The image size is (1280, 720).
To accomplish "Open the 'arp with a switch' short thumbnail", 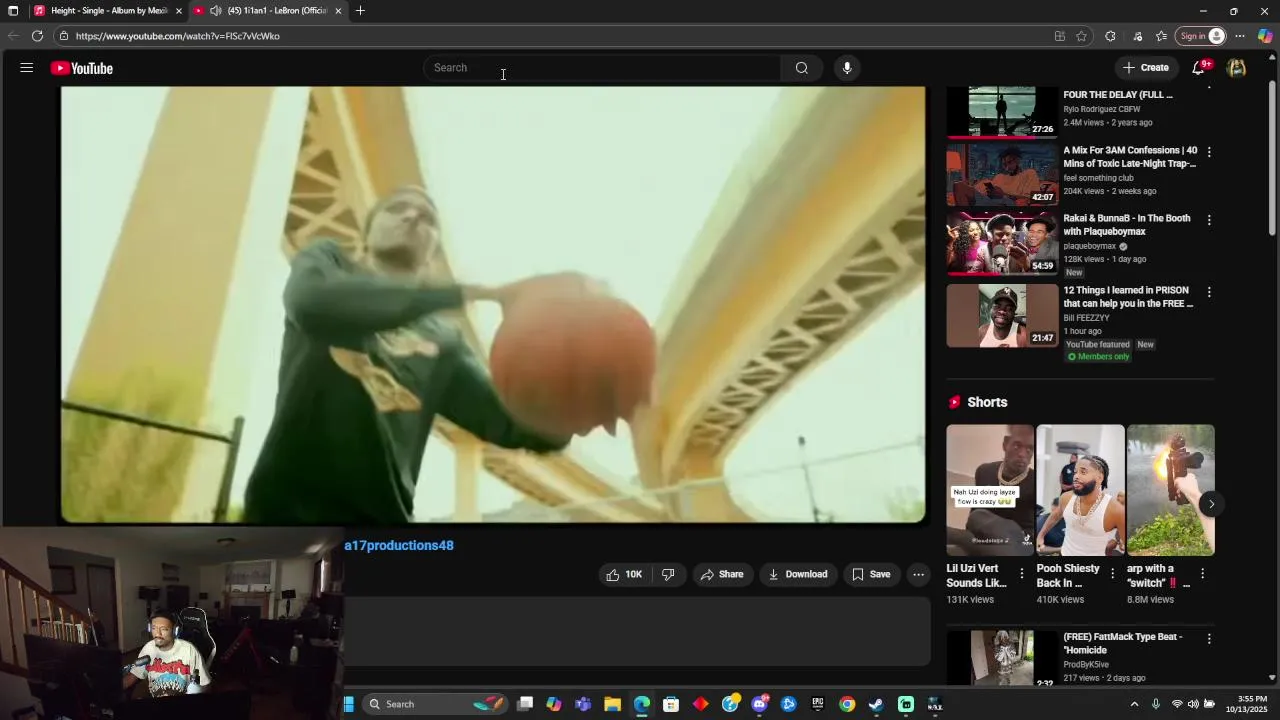I will (x=1170, y=490).
